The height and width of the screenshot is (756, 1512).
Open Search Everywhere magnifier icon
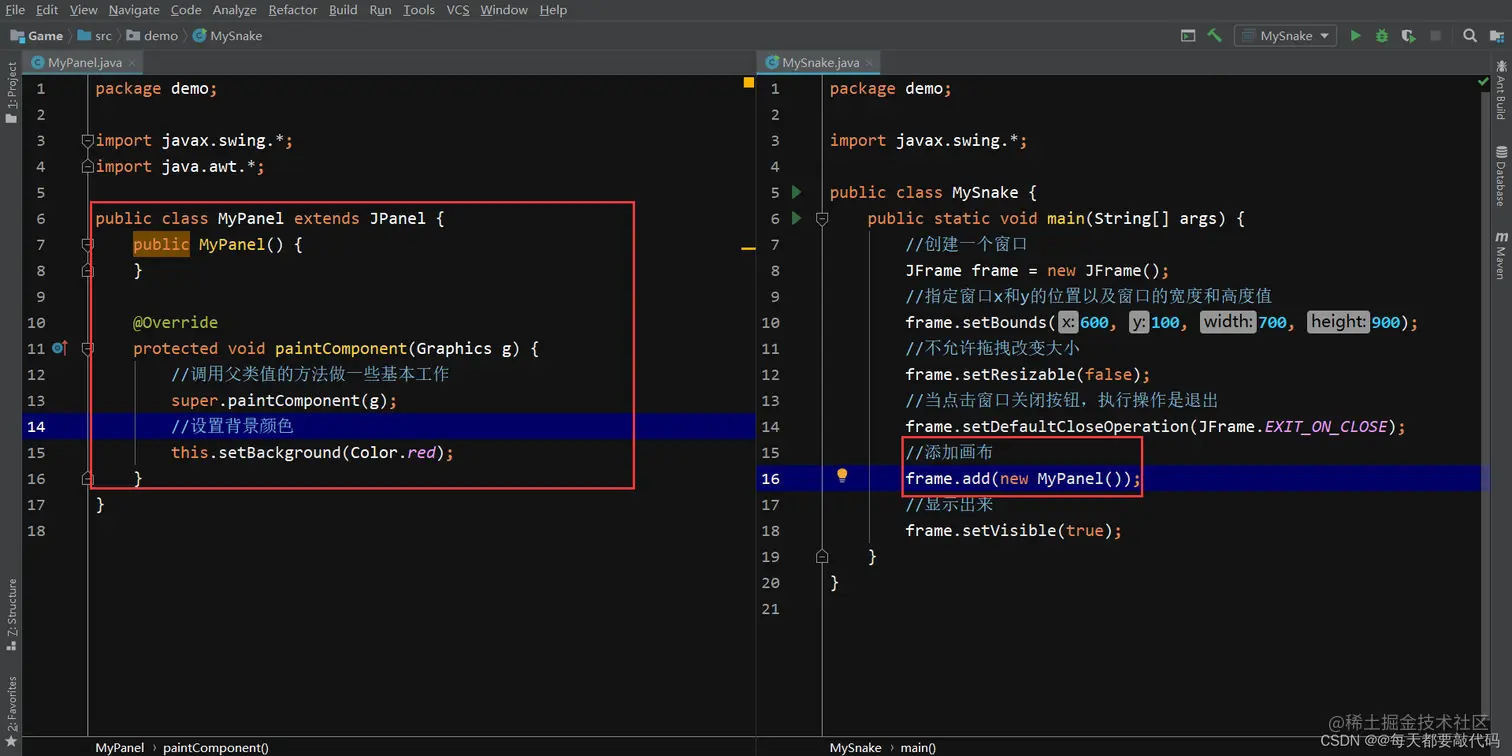[x=1470, y=36]
